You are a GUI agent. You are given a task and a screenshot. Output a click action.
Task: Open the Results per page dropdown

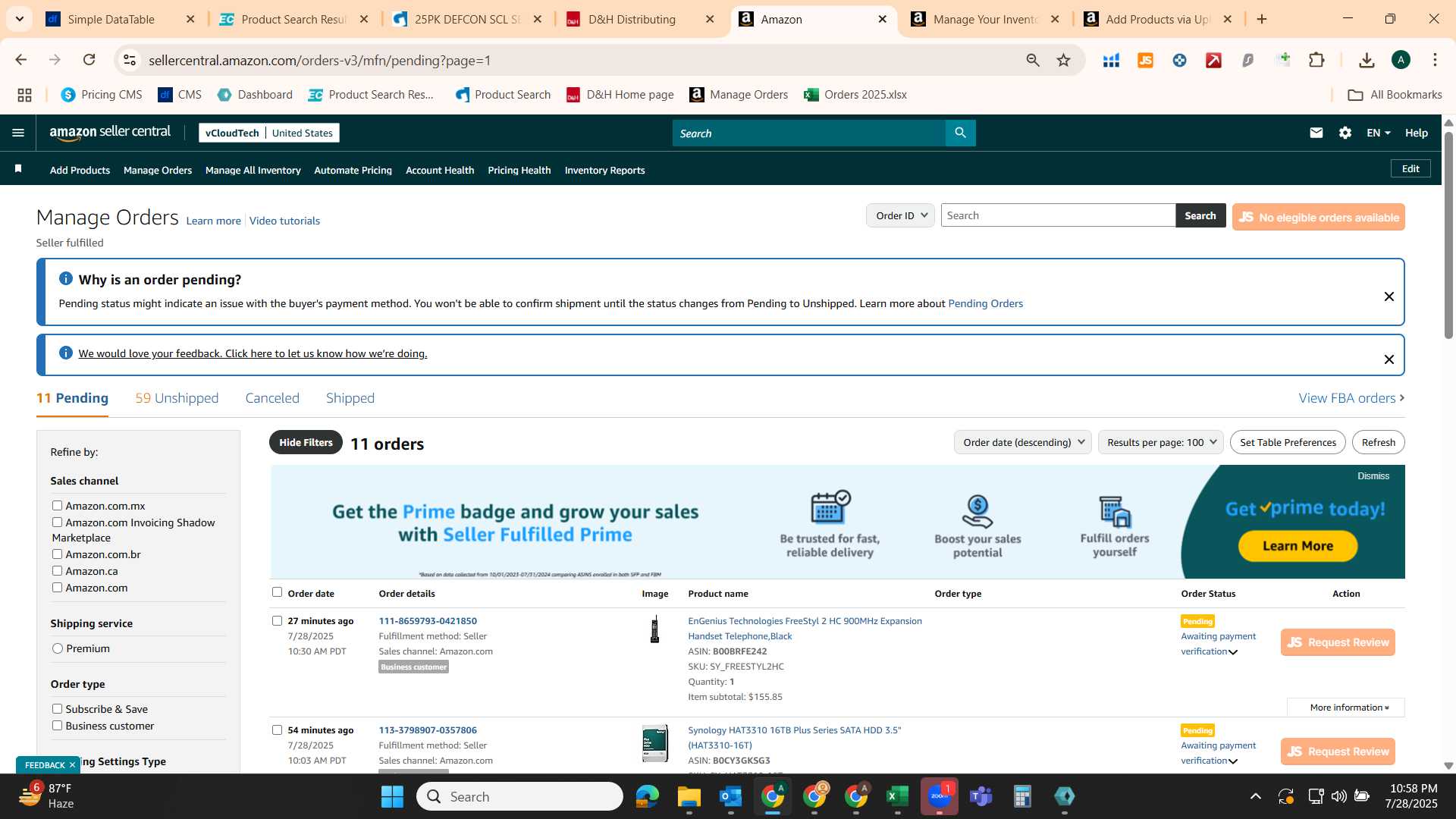click(1160, 442)
